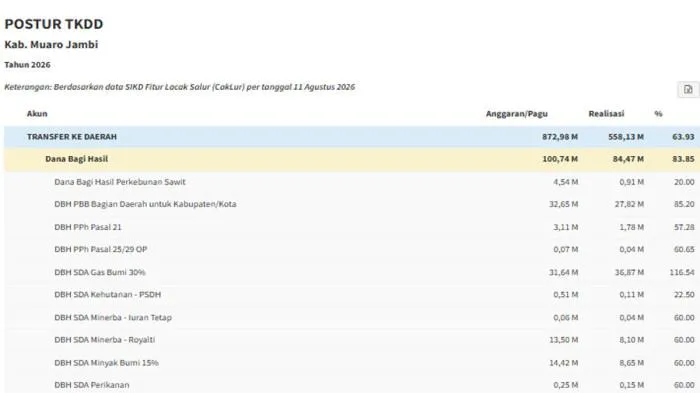Click the 872,98 M total budget value
Image resolution: width=700 pixels, height=393 pixels.
coord(560,137)
